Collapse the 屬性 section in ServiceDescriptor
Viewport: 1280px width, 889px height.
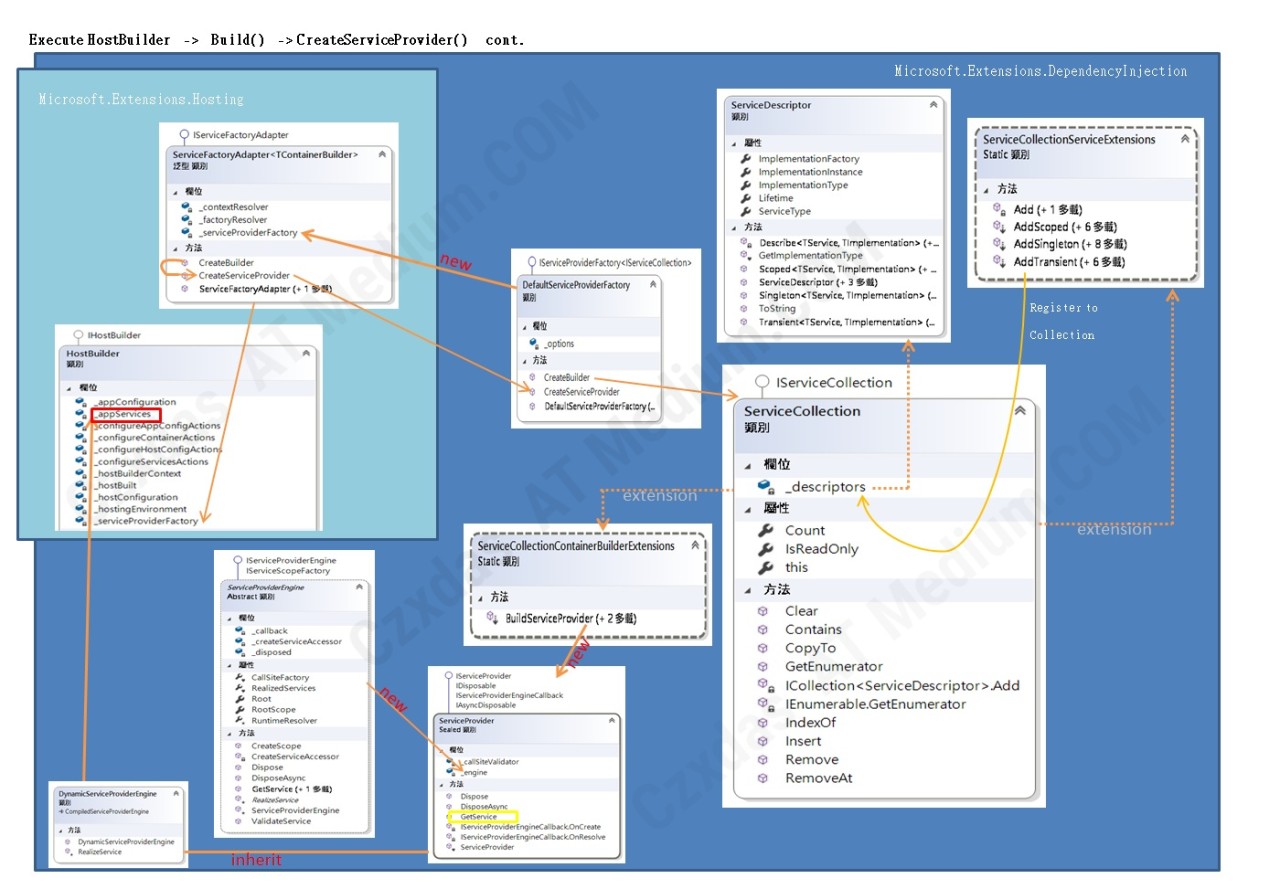[x=733, y=143]
